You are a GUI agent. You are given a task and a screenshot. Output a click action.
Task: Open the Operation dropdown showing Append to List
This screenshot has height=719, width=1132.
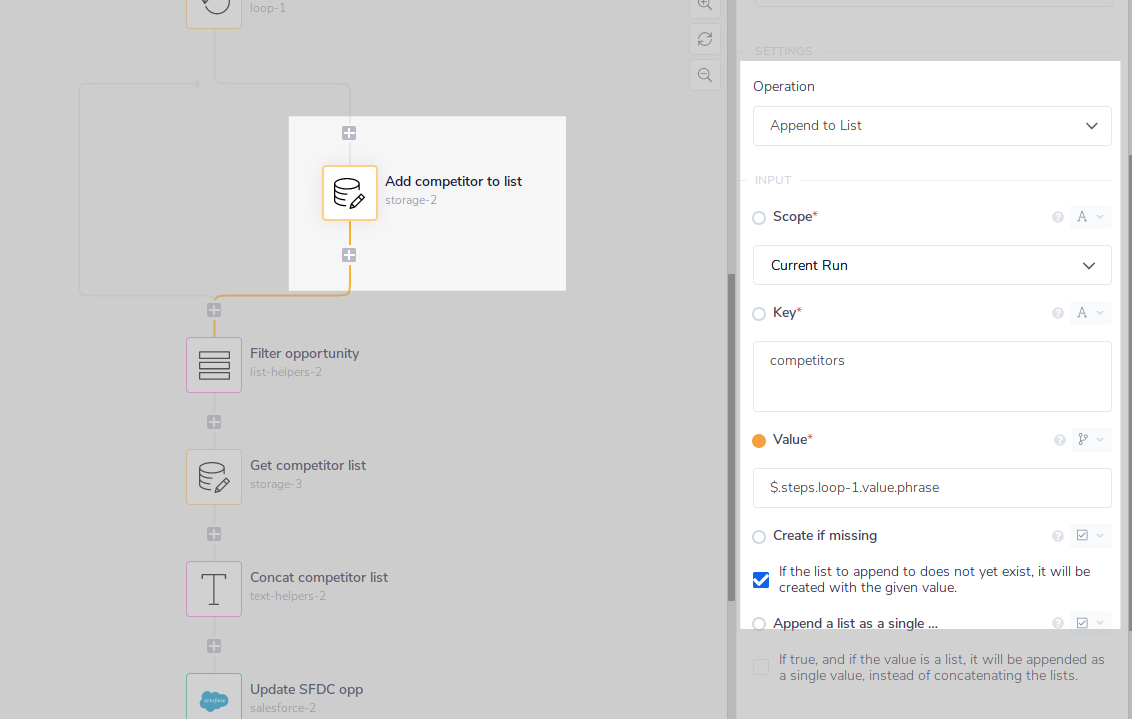[x=932, y=126]
